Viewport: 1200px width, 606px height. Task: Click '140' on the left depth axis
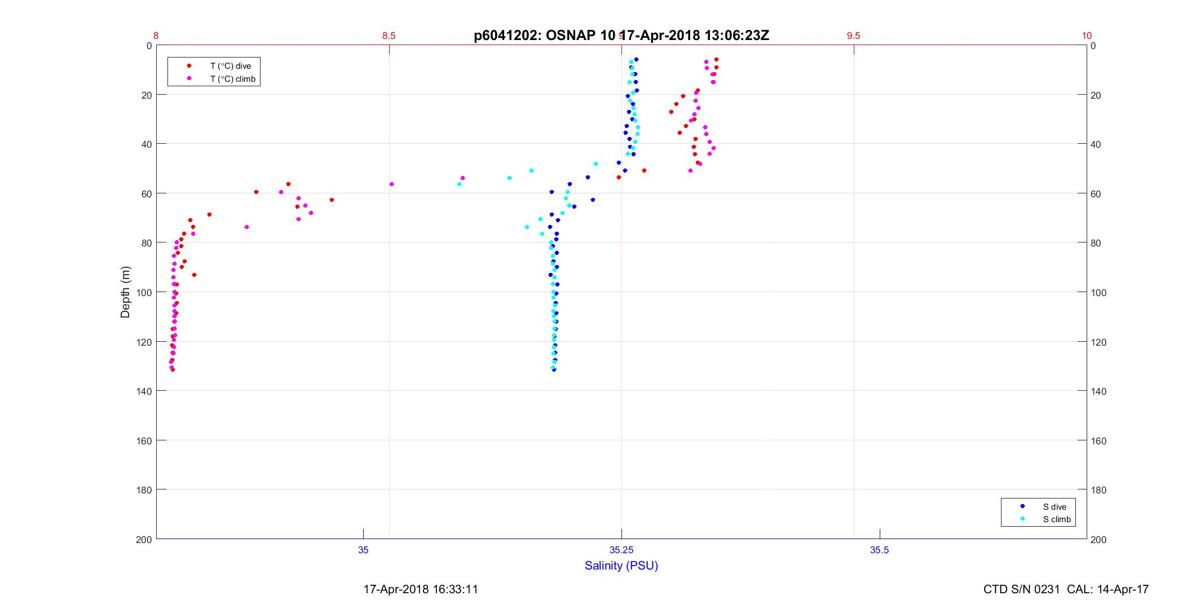point(144,391)
